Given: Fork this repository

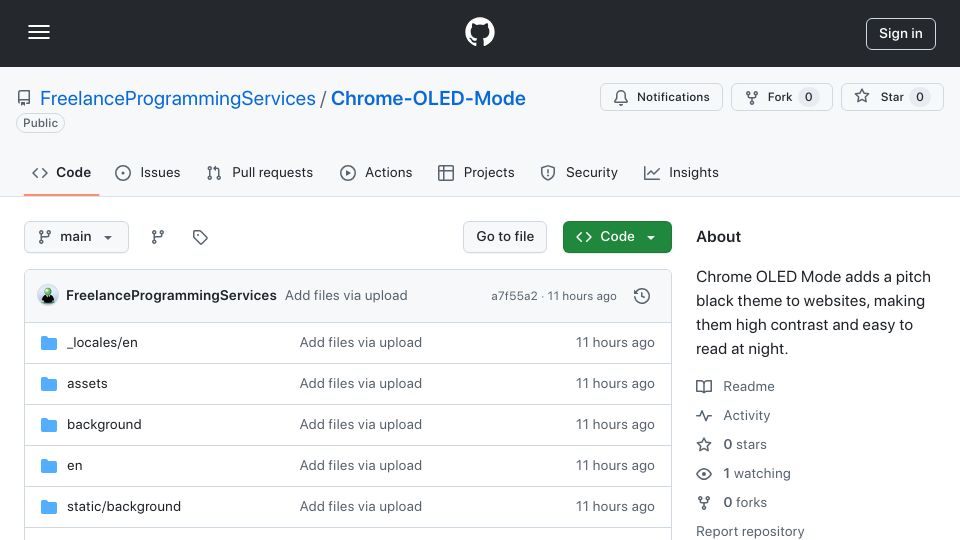Looking at the screenshot, I should 782,97.
